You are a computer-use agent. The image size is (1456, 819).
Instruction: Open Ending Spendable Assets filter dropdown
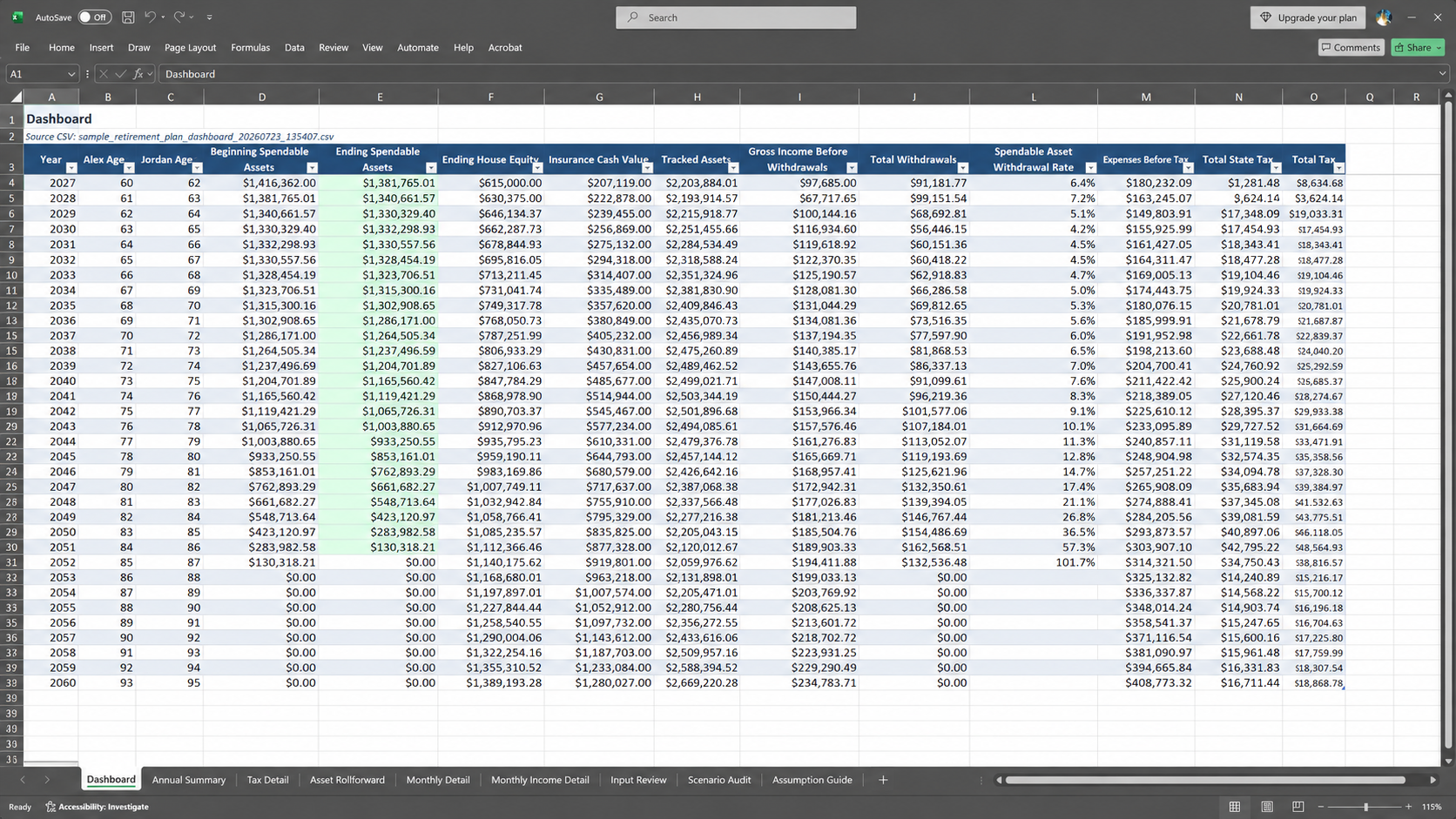430,167
